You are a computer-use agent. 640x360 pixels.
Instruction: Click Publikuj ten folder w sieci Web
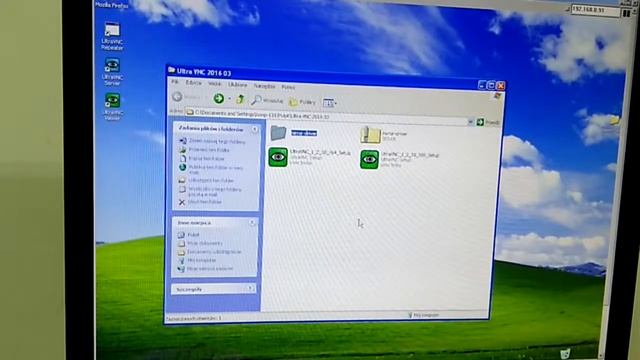(x=216, y=169)
